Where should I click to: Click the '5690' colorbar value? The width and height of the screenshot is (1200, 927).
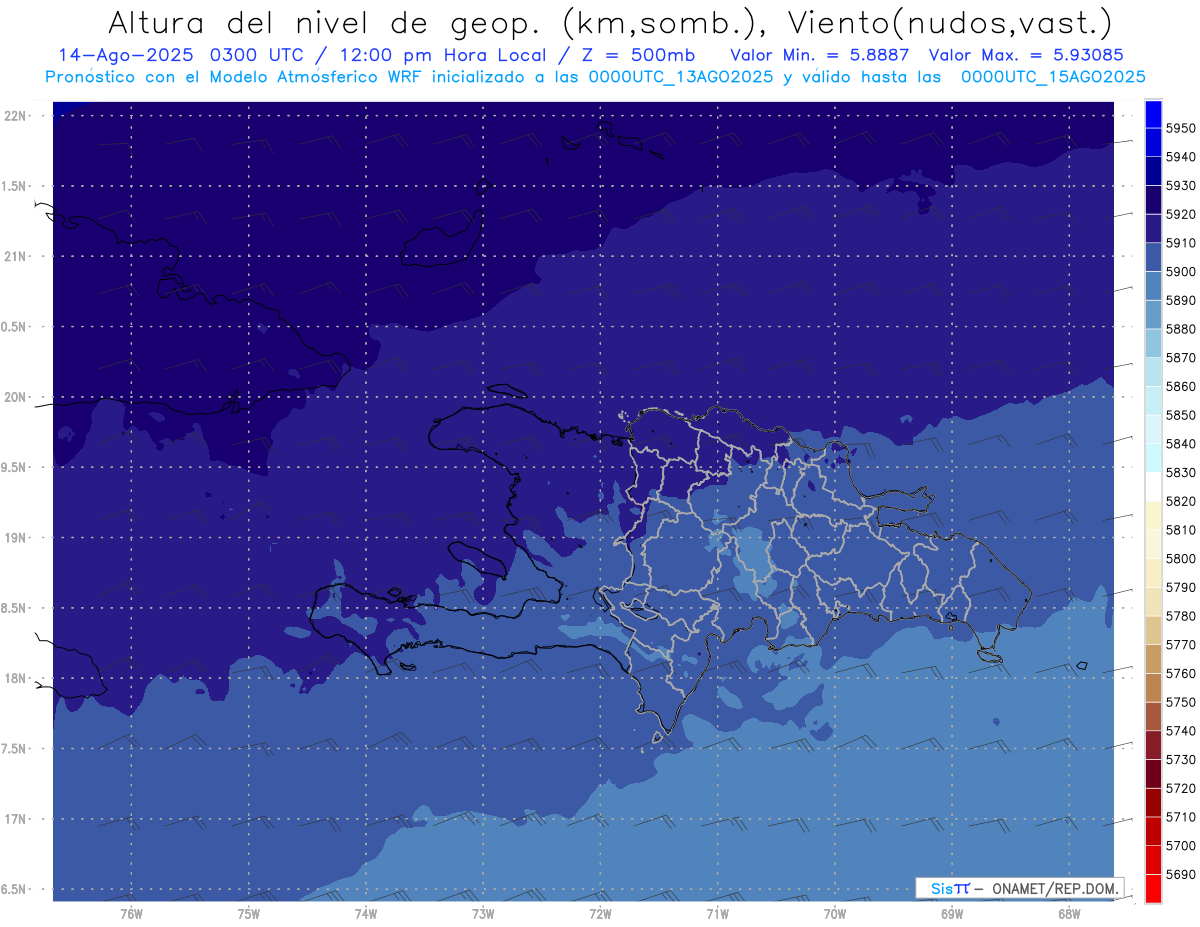[1181, 874]
